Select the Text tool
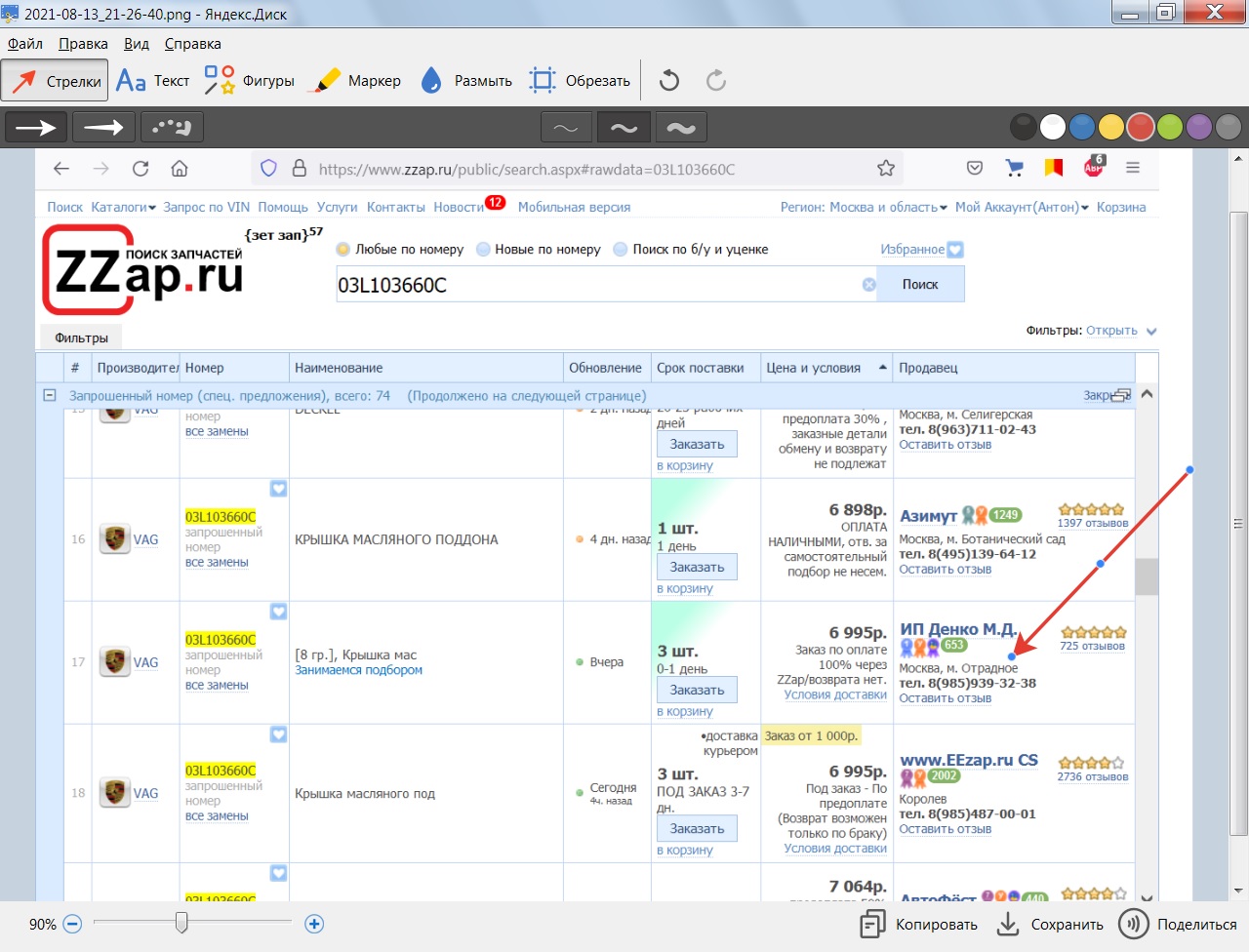 click(152, 81)
